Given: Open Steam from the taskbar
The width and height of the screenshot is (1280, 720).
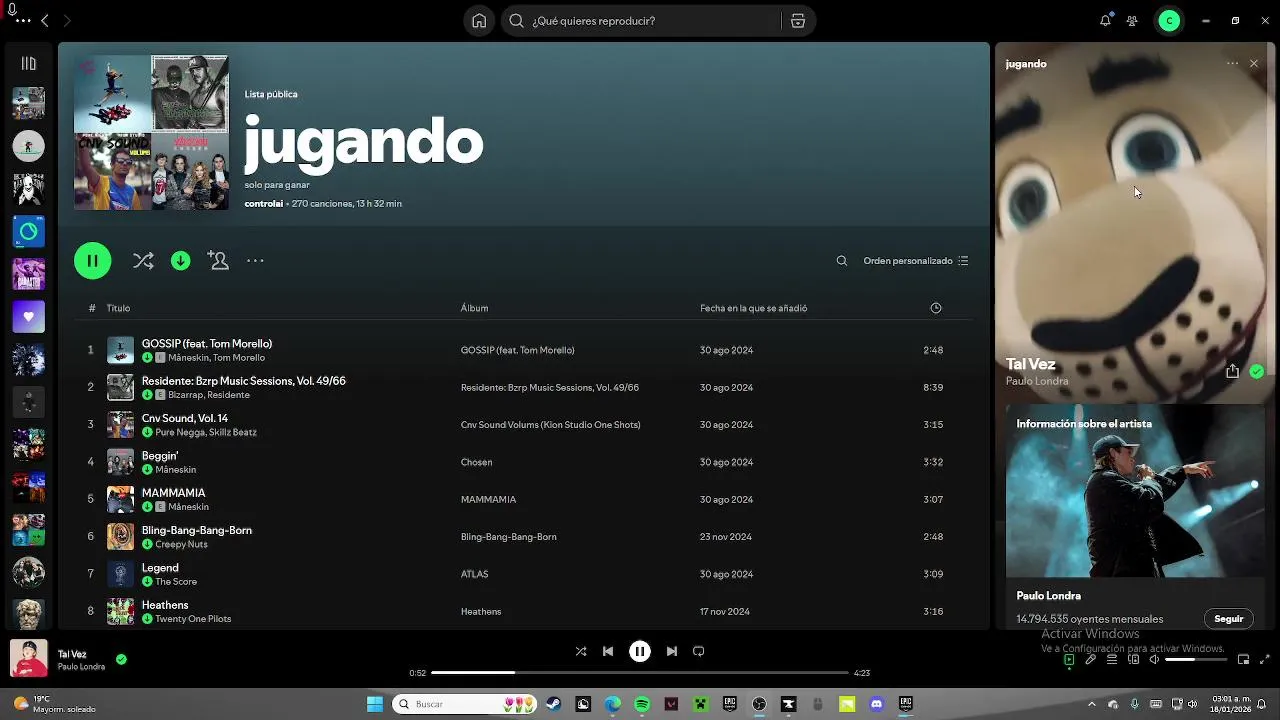Looking at the screenshot, I should click(553, 704).
